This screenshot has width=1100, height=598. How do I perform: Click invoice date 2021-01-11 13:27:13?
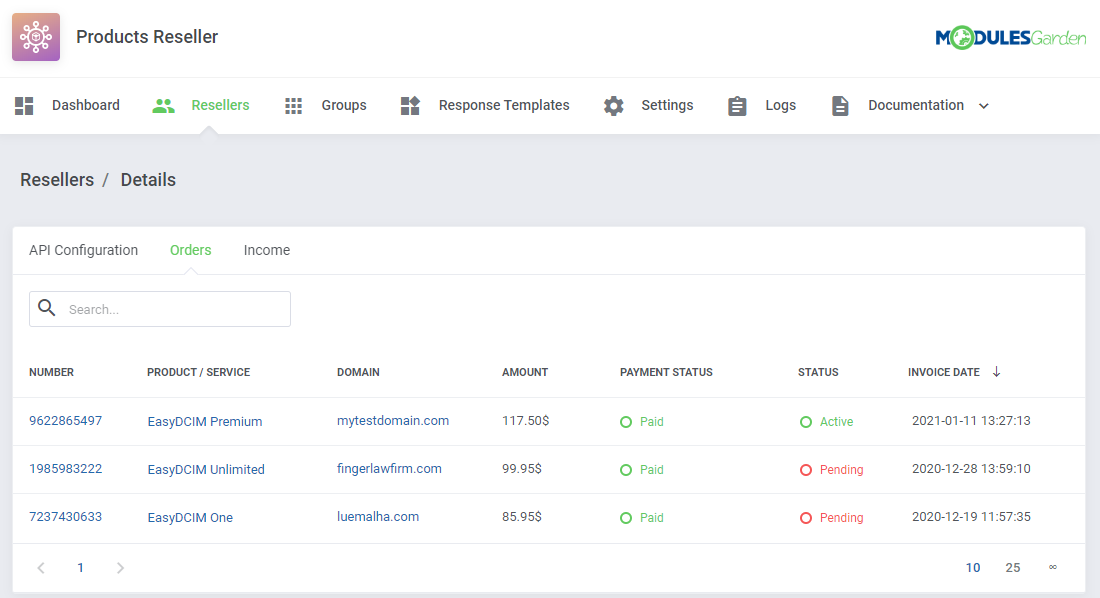point(971,420)
